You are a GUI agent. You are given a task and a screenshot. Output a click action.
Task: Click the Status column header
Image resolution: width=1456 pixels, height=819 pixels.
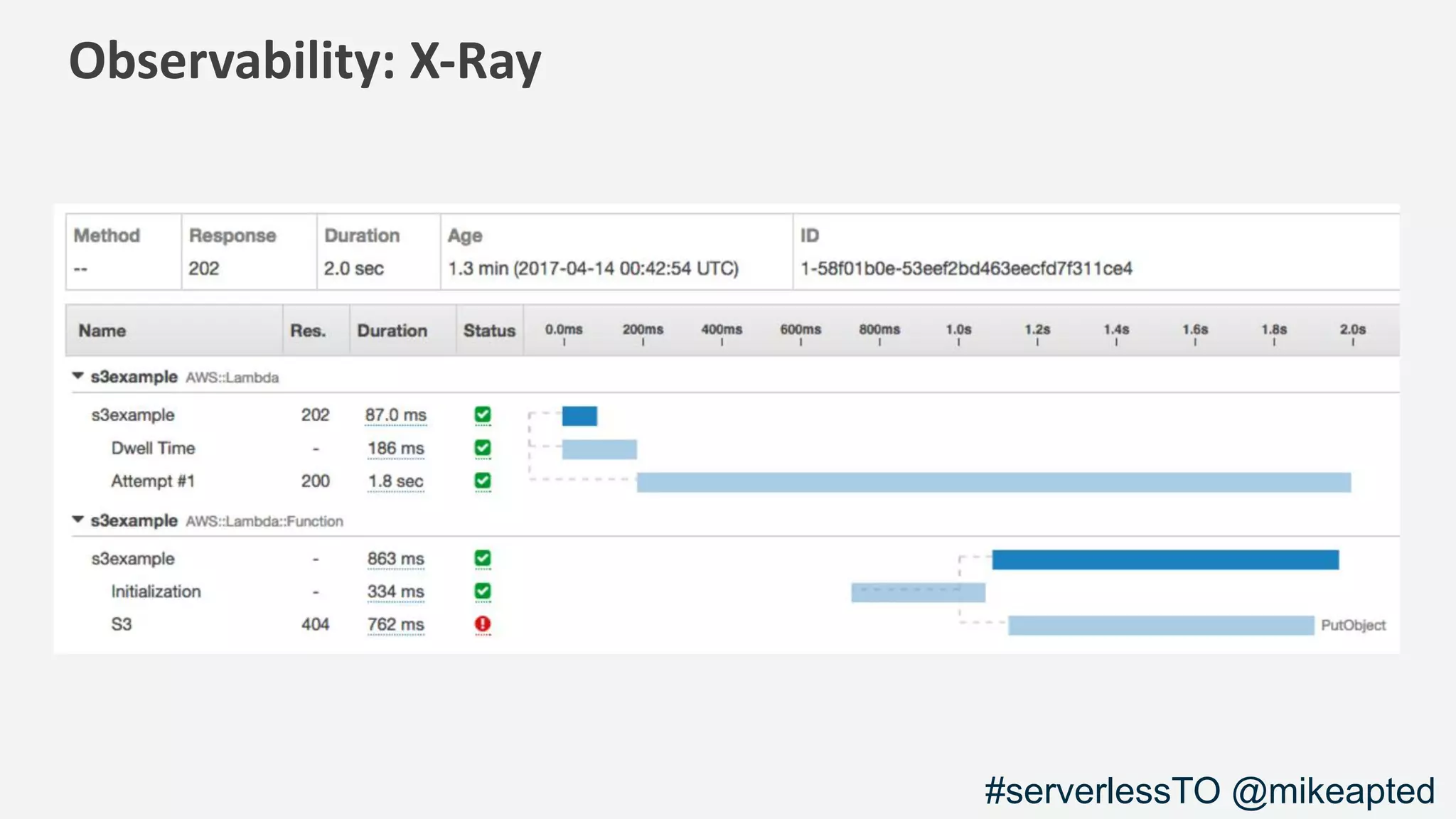(489, 331)
